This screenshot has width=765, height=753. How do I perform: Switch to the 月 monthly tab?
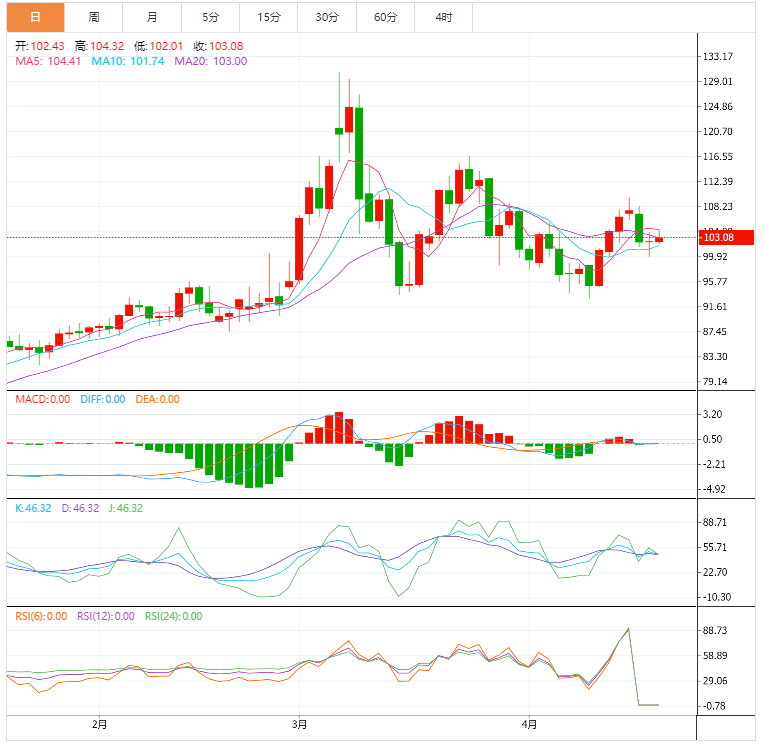tap(152, 17)
